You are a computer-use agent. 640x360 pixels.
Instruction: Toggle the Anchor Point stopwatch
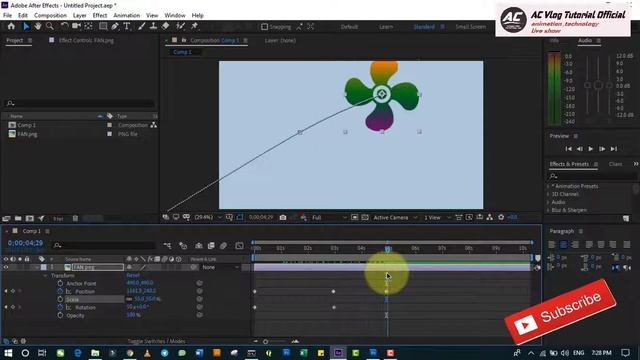tap(60, 283)
